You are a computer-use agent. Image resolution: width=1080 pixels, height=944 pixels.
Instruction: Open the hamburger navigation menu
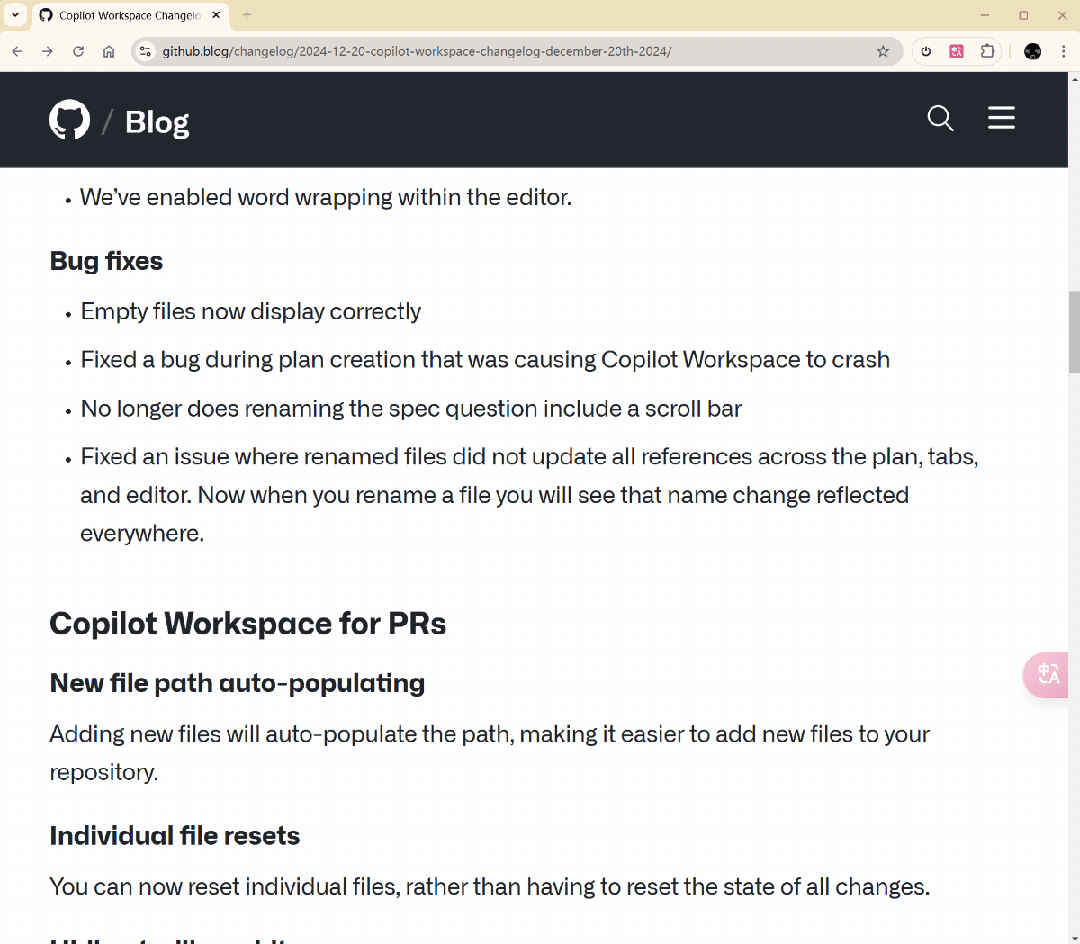(x=1001, y=118)
